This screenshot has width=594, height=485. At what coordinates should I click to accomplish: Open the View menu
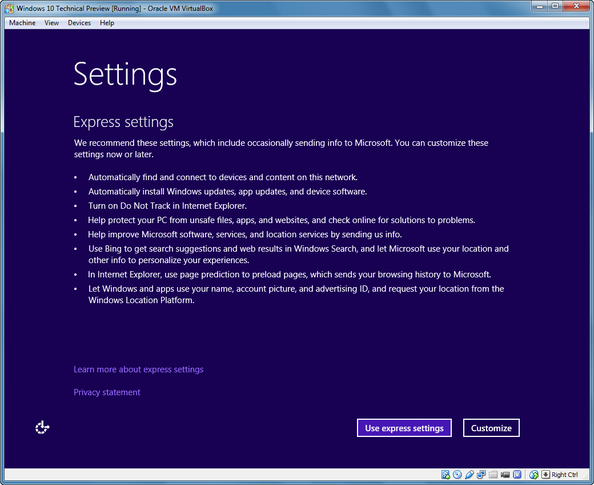[52, 23]
